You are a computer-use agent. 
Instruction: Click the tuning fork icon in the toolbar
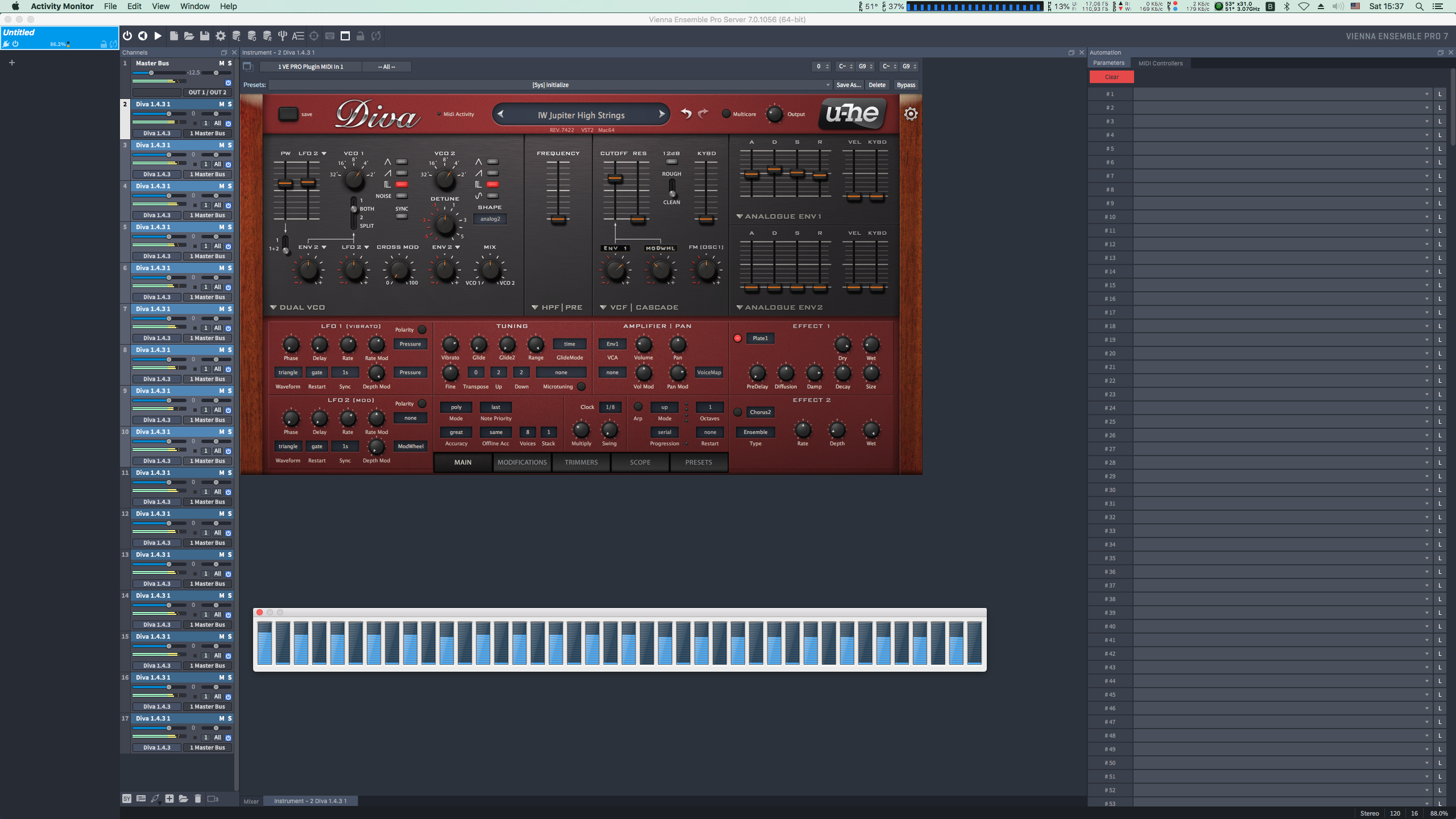tap(282, 36)
